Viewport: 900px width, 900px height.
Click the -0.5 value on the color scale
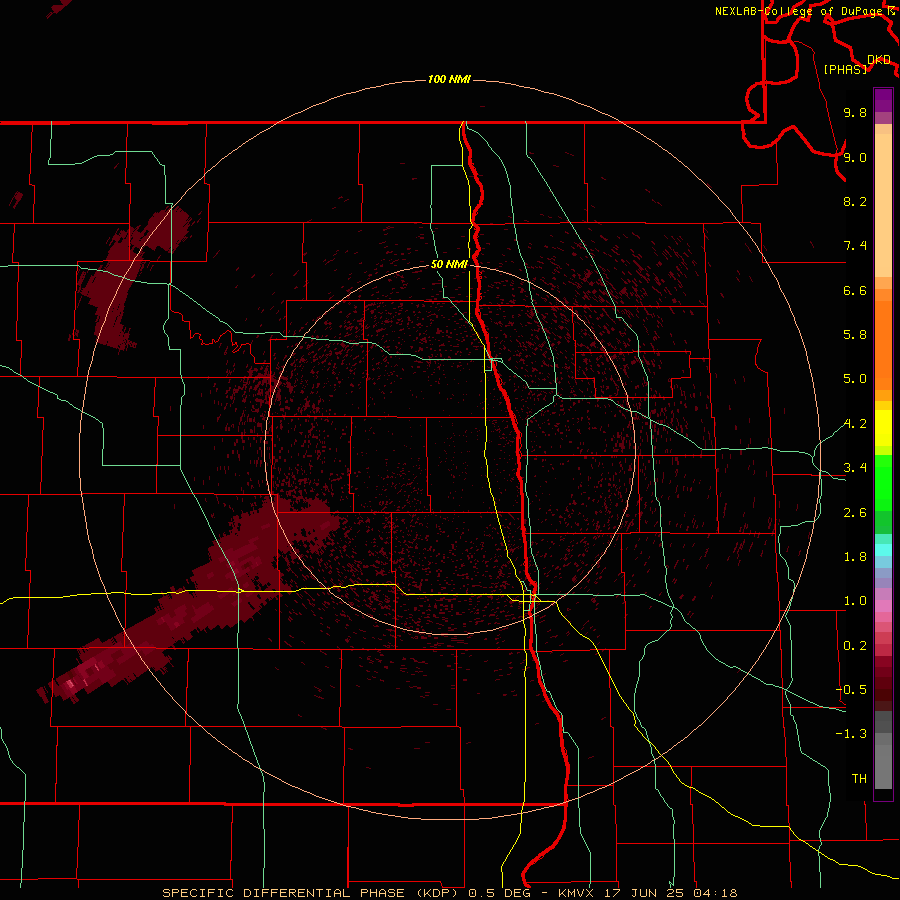(851, 689)
